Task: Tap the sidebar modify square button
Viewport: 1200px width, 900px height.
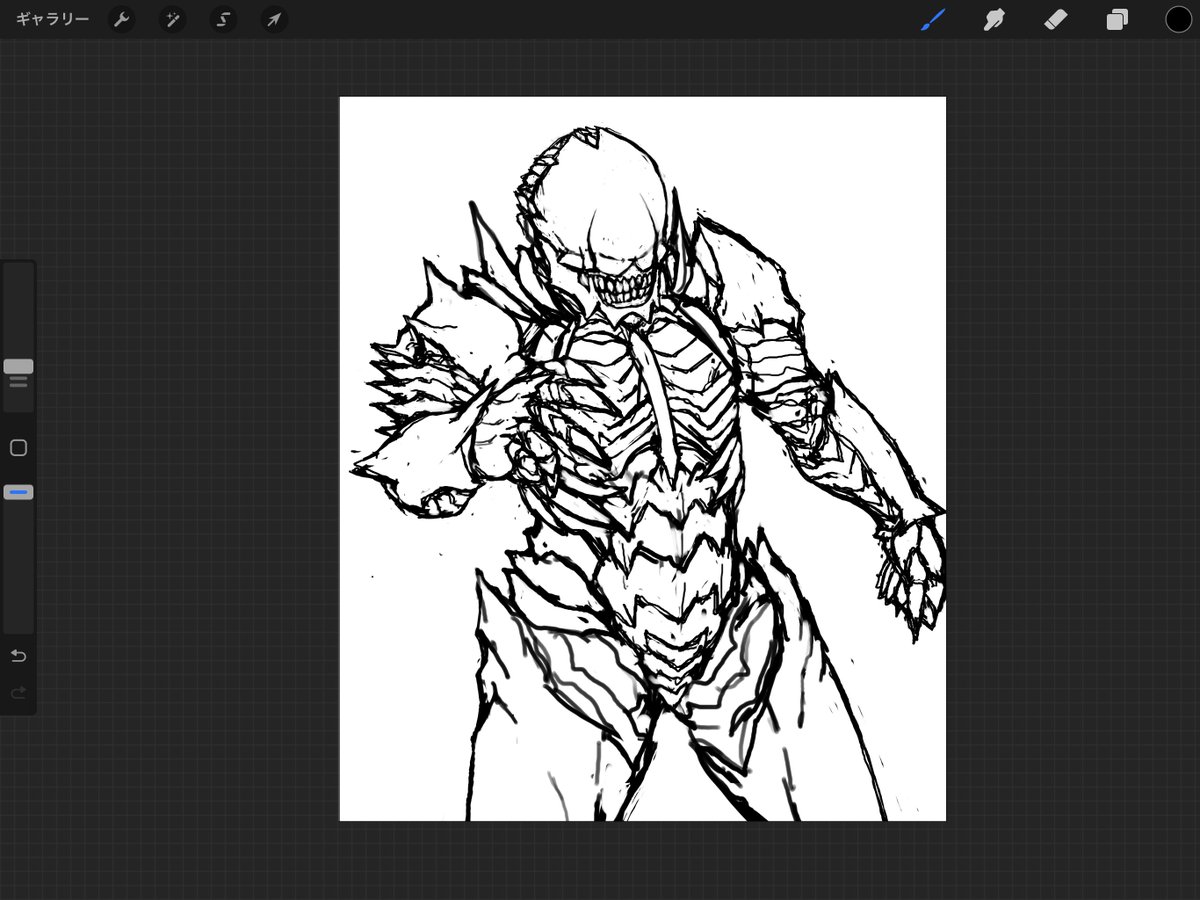Action: pos(17,448)
